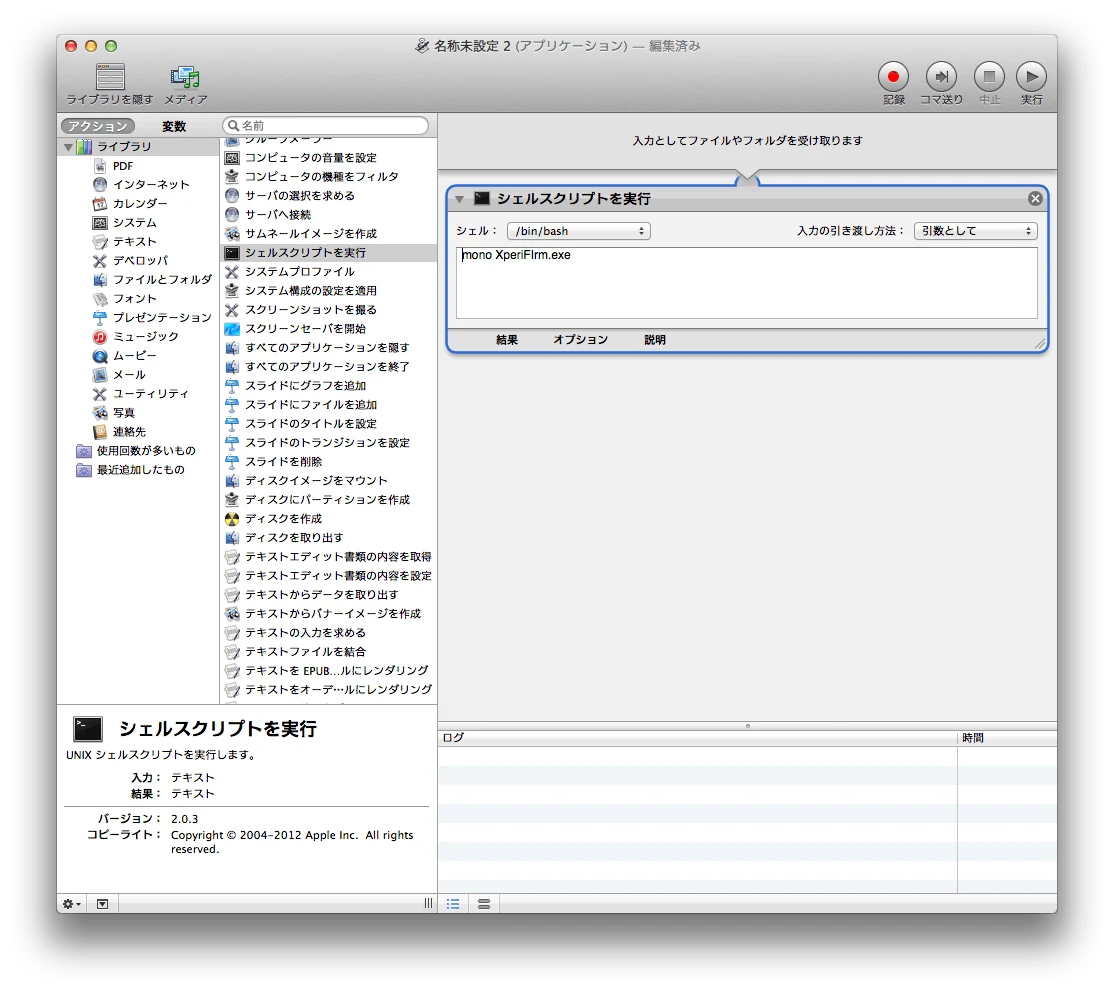Show log list view button
The height and width of the screenshot is (992, 1114).
pos(453,904)
